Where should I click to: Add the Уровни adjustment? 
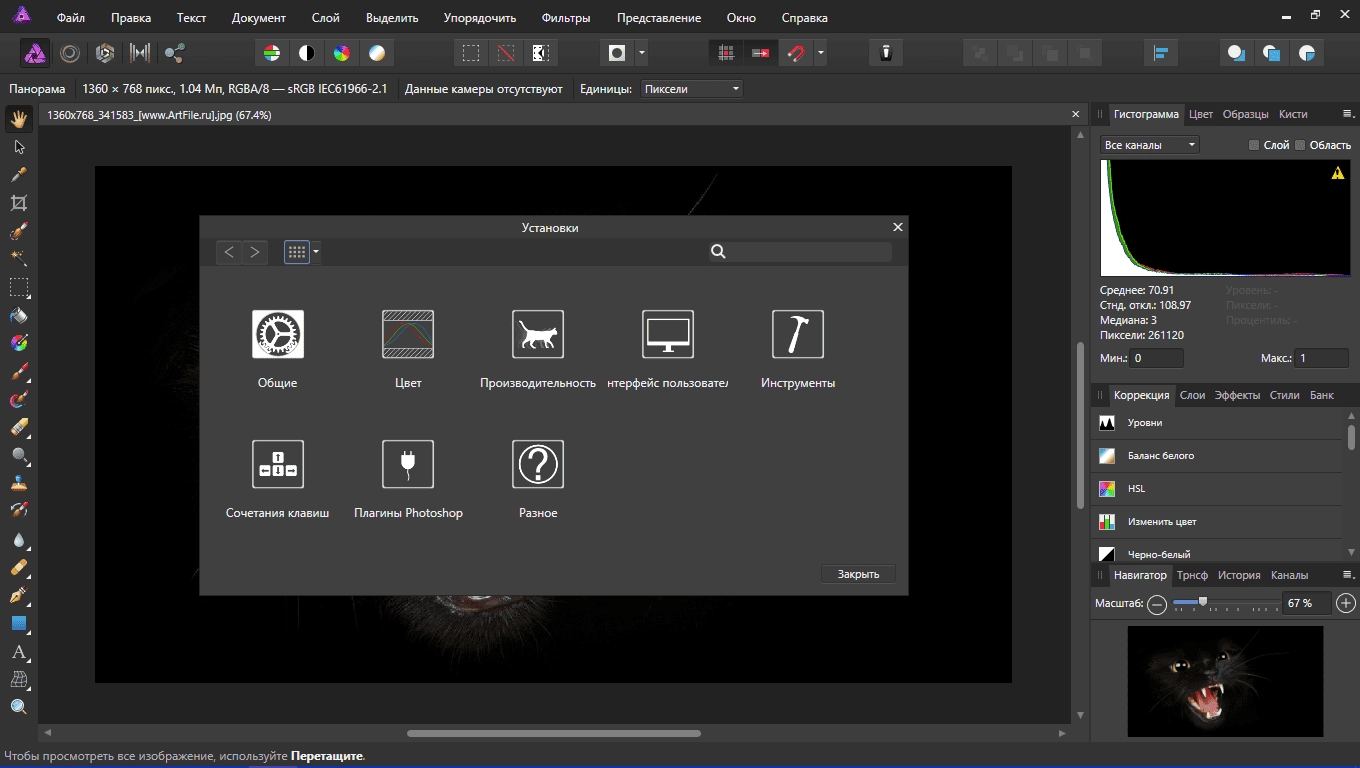point(1217,423)
